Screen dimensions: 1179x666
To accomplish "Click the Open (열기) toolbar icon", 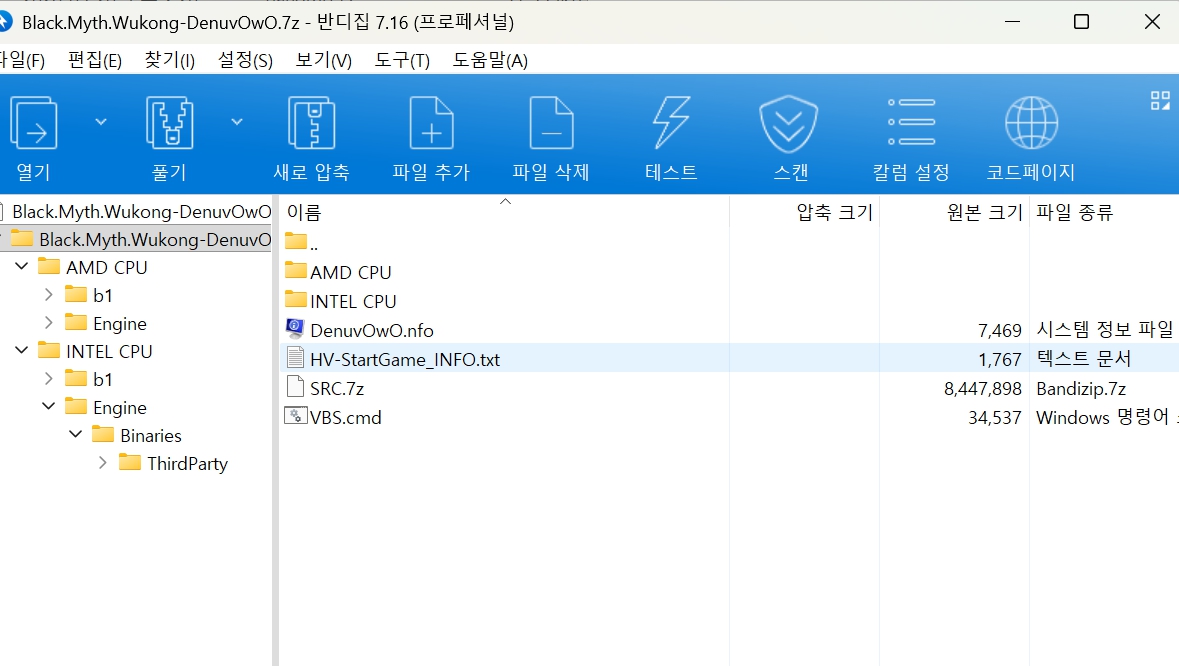I will 33,124.
